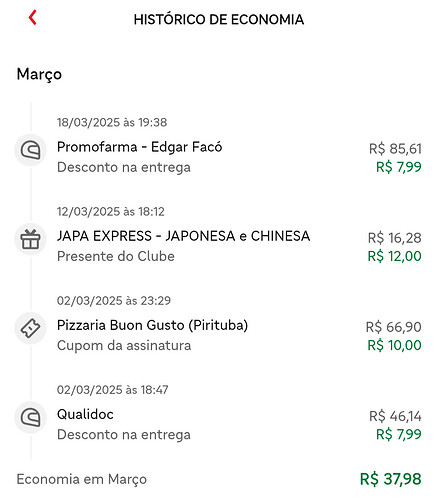Go back using the red chevron arrow

pos(33,18)
